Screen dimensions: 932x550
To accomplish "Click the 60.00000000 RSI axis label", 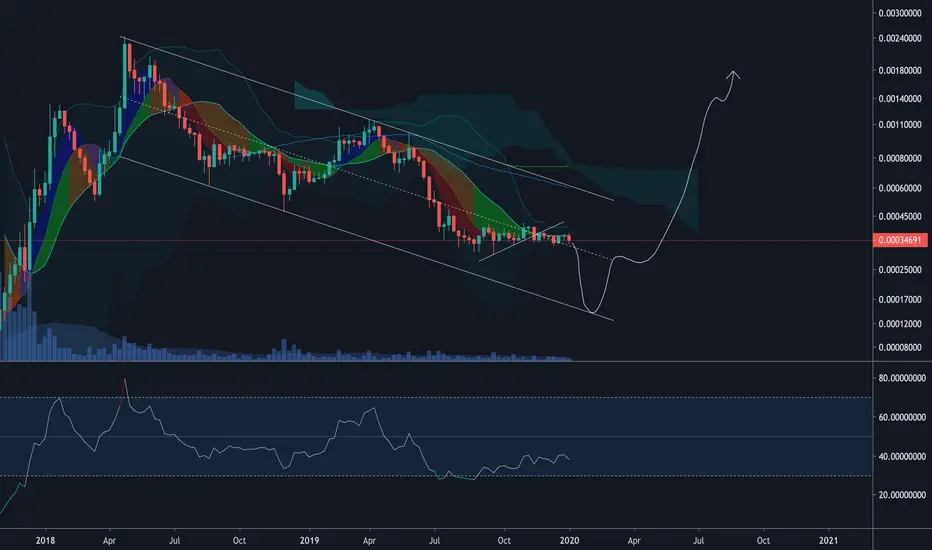I will [x=902, y=417].
